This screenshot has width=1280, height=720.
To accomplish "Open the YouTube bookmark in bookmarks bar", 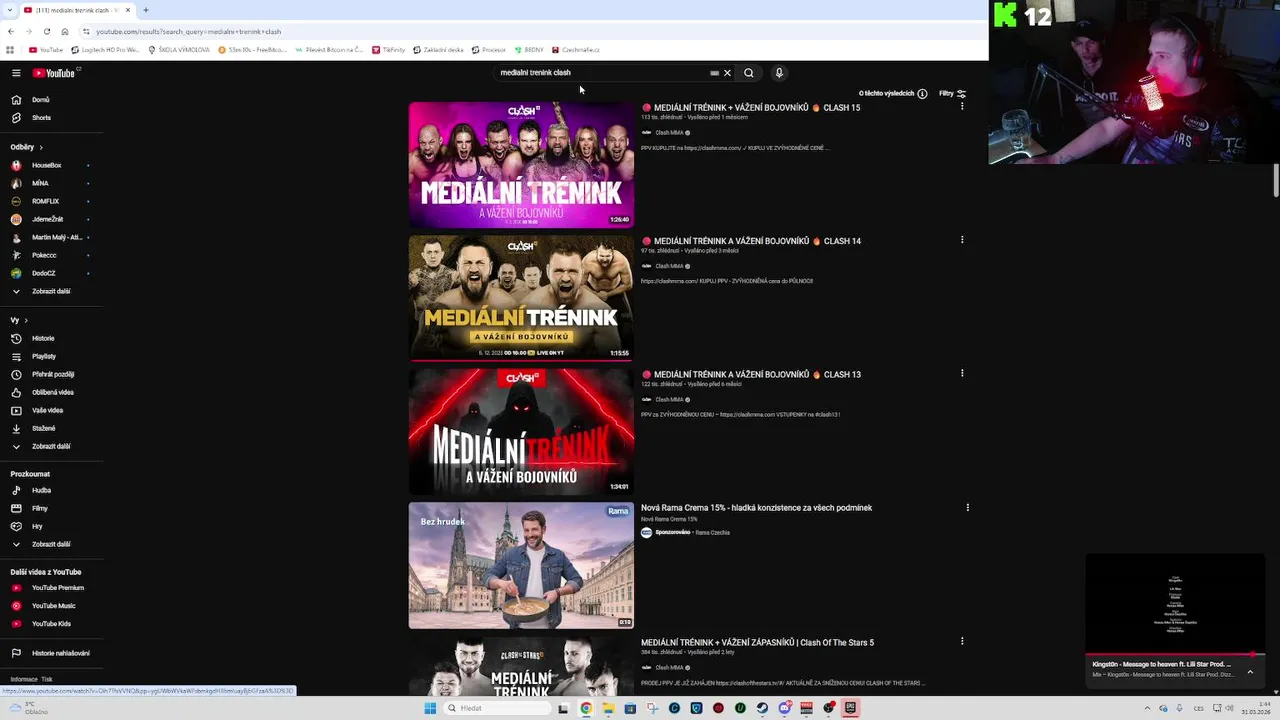I will coord(46,50).
